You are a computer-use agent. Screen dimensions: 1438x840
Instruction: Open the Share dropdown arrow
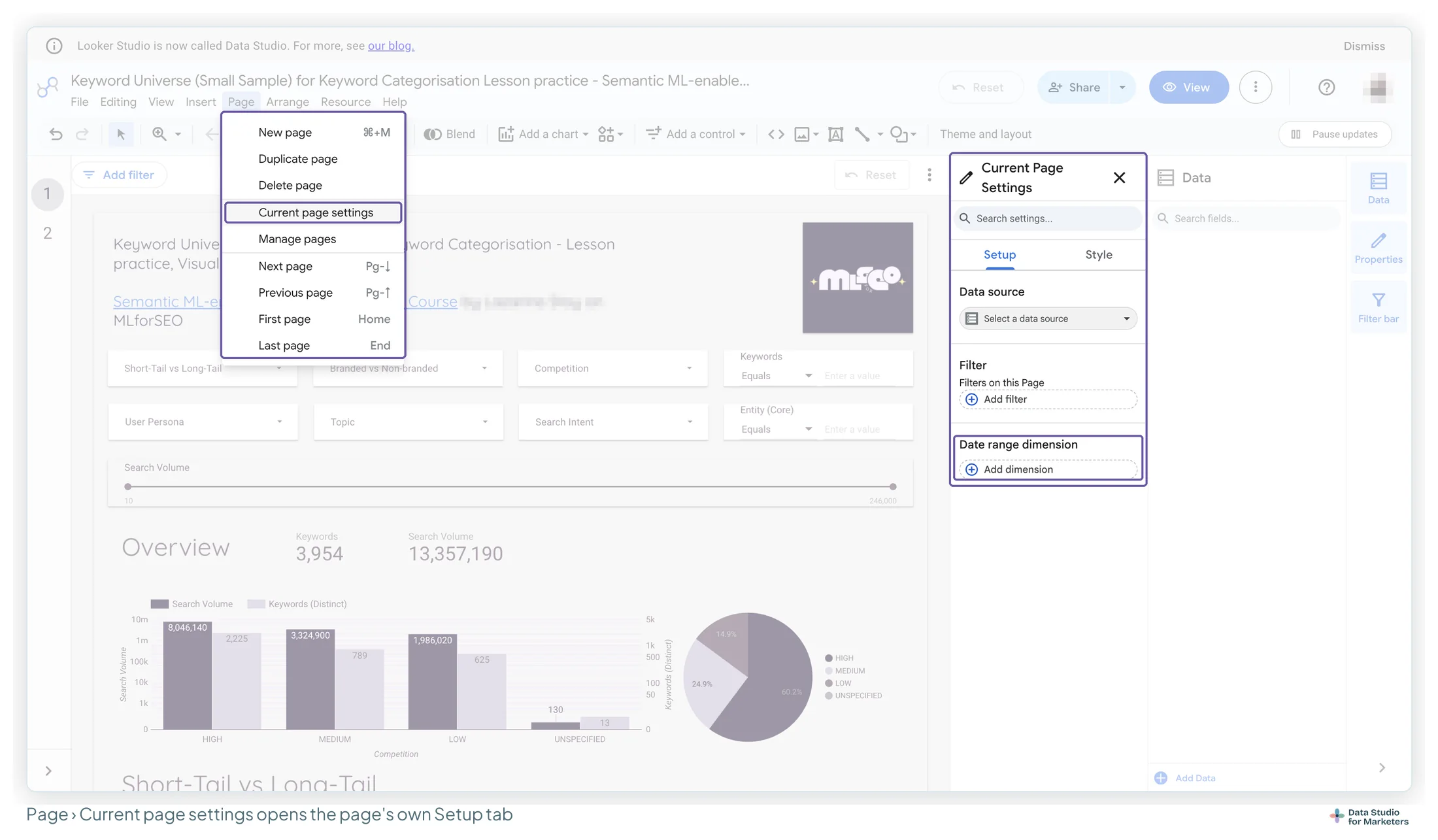point(1122,87)
